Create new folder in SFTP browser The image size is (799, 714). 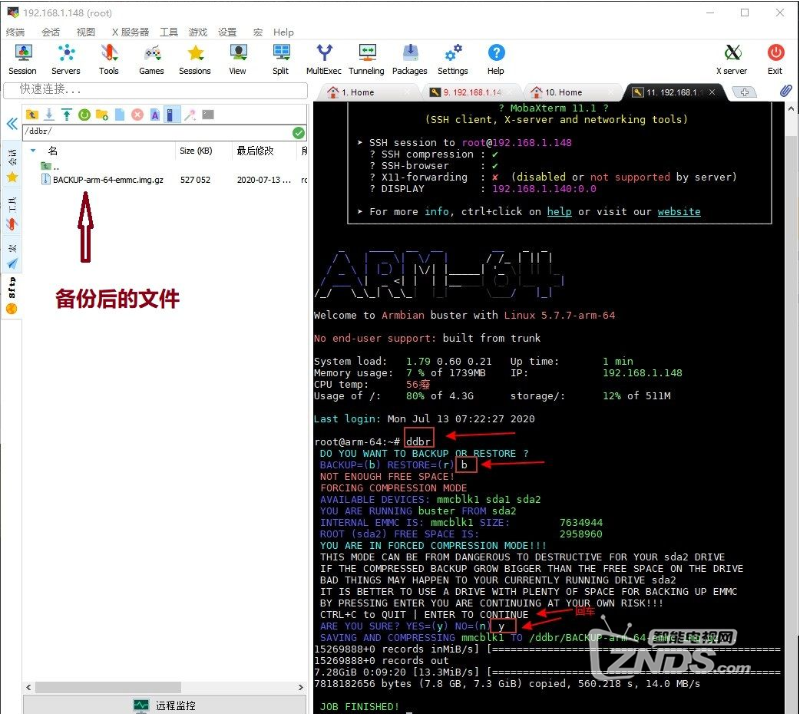click(102, 115)
